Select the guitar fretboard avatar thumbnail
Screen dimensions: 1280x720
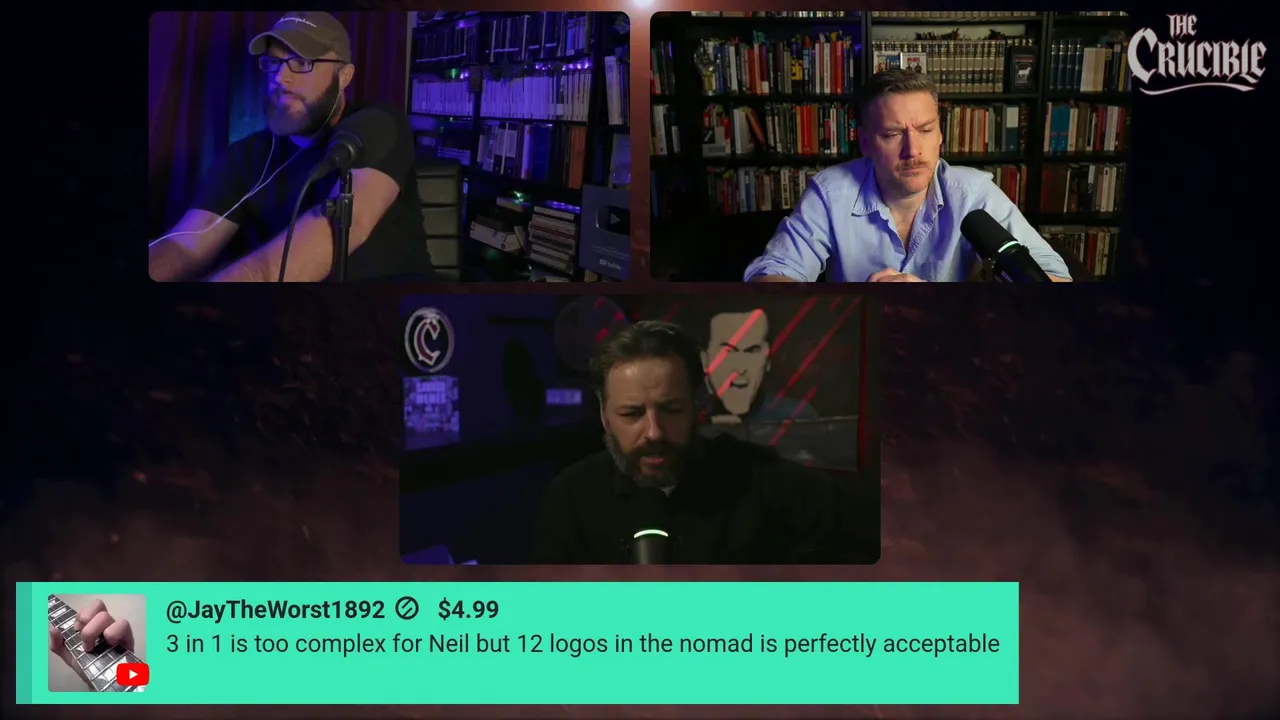pyautogui.click(x=97, y=643)
